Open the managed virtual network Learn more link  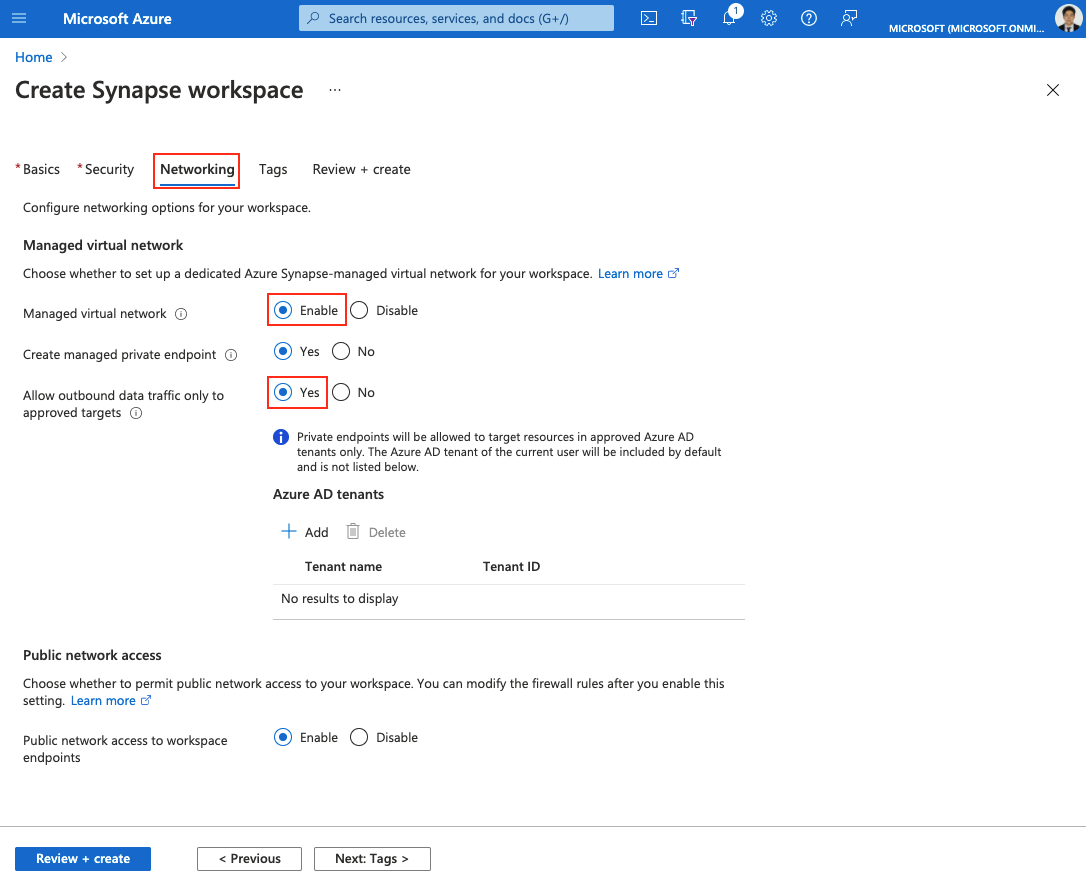(x=630, y=273)
